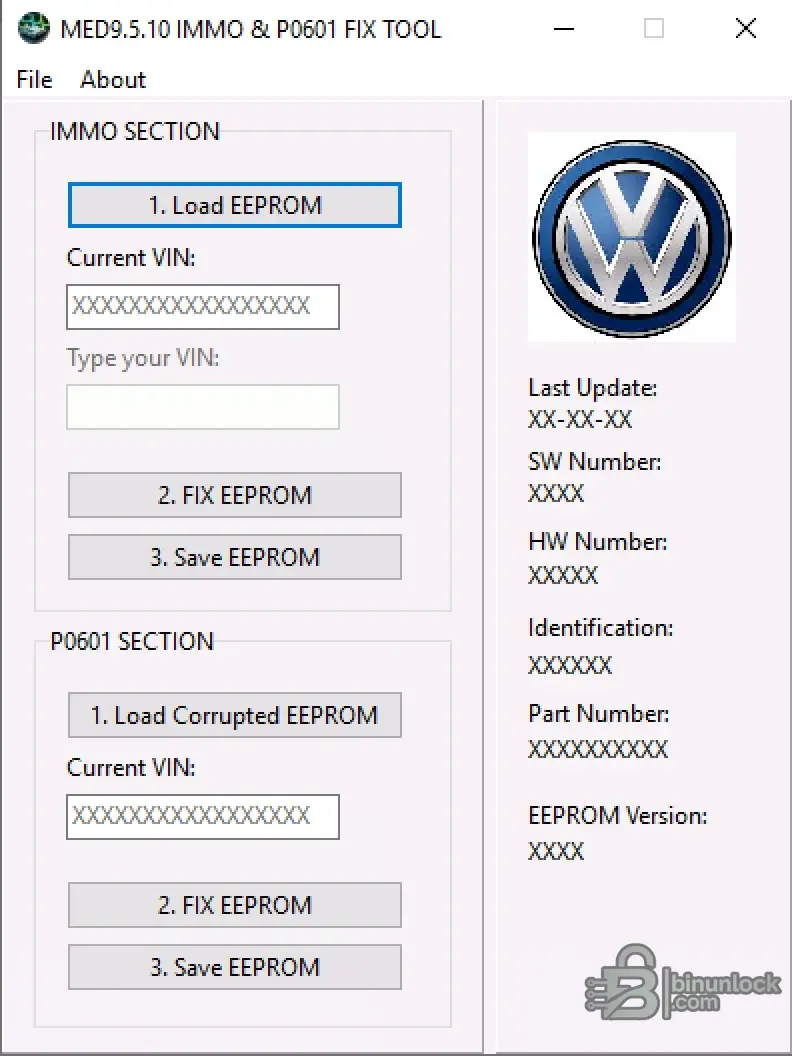Image resolution: width=792 pixels, height=1056 pixels.
Task: Click the IMMO SECTION group title
Action: point(135,131)
